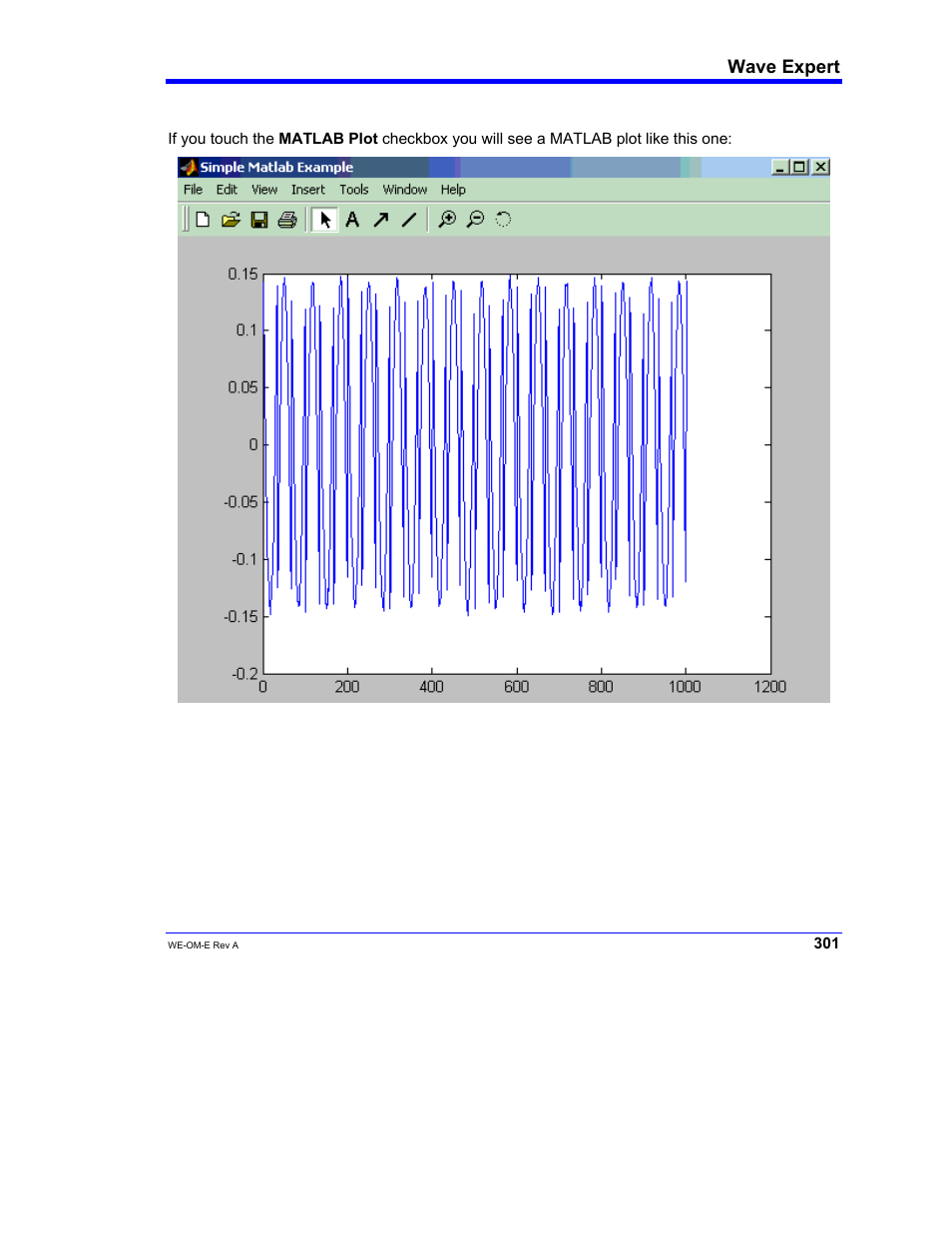952x1233 pixels.
Task: Click the Save floppy disk icon
Action: coord(259,220)
